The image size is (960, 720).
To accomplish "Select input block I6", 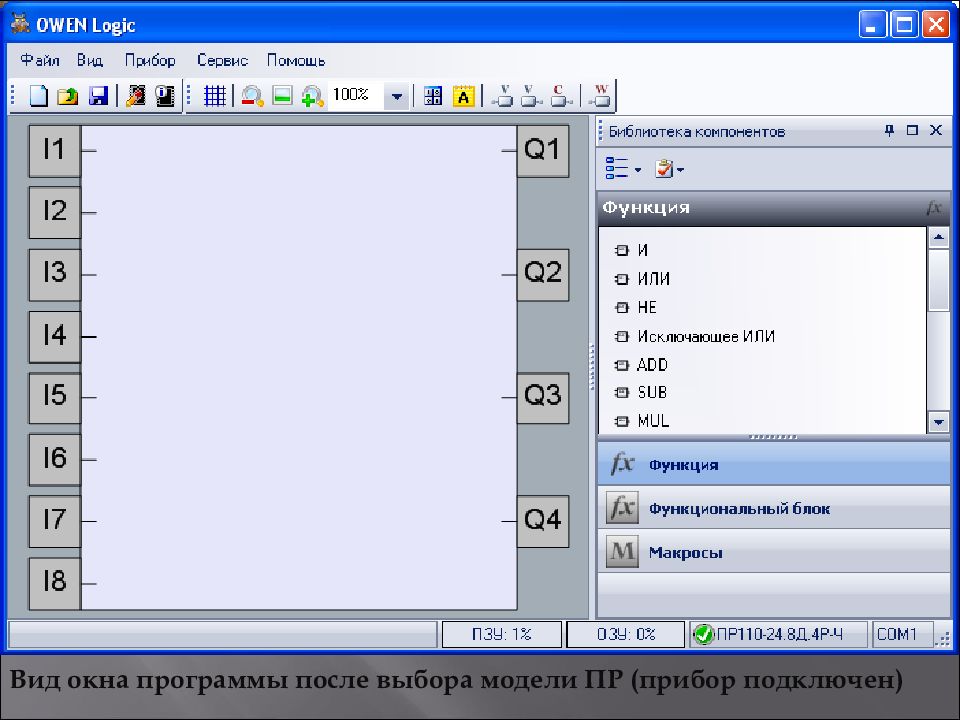I will click(55, 460).
